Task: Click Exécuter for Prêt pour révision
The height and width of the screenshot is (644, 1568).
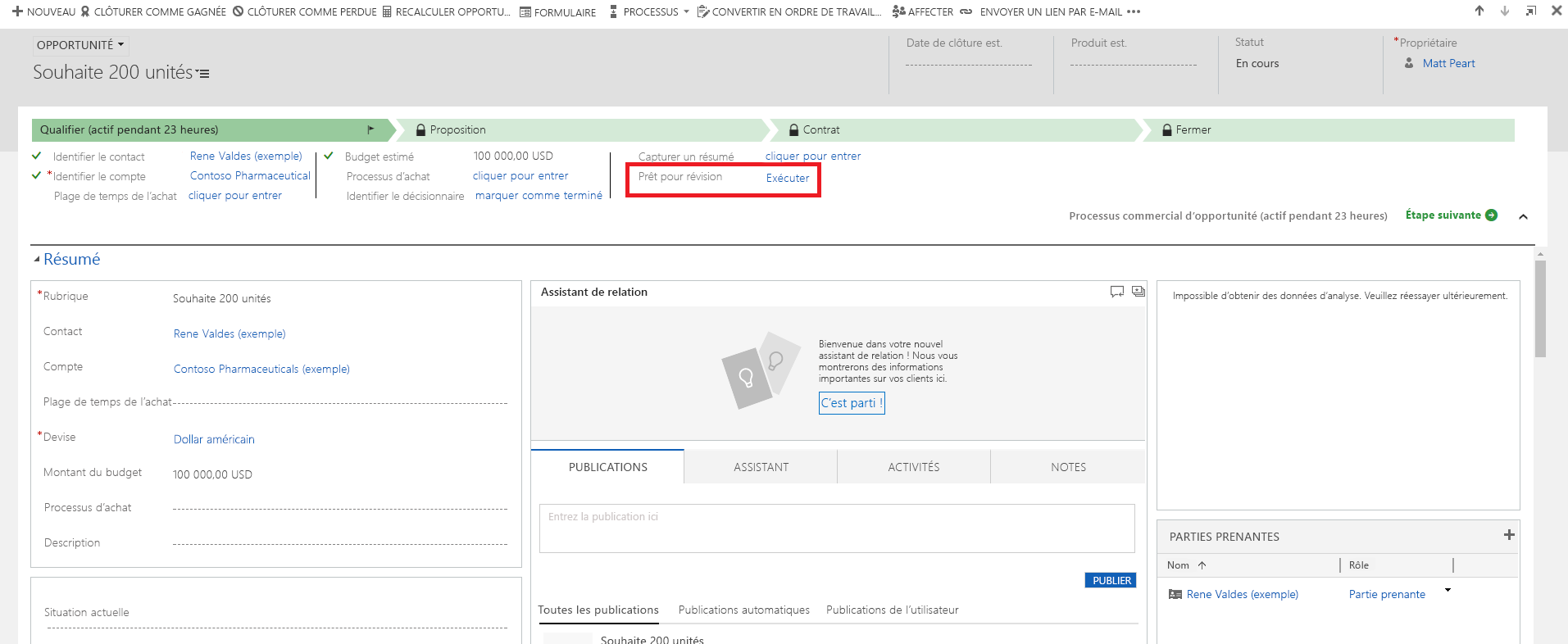Action: pos(788,178)
